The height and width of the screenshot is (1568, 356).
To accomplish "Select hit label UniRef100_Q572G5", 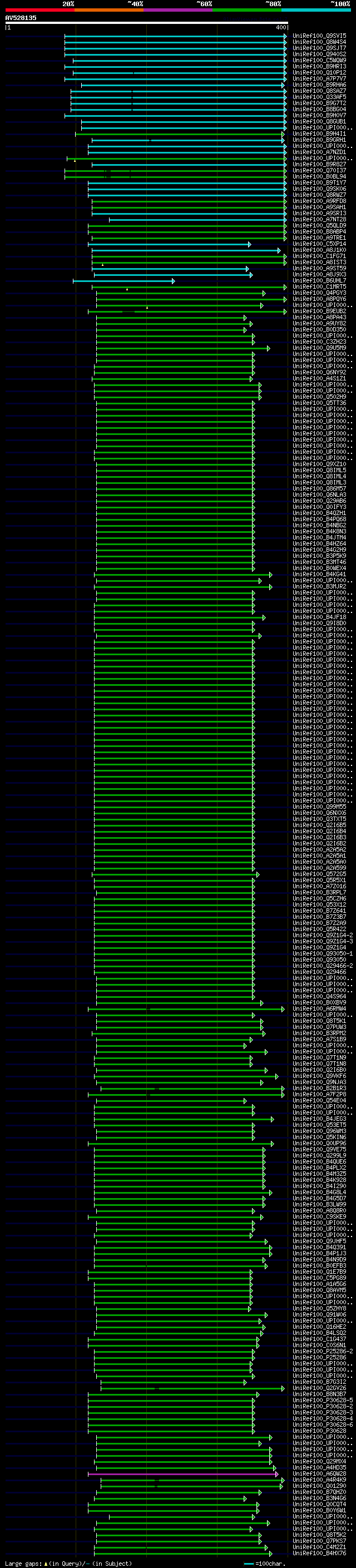I will (x=319, y=875).
